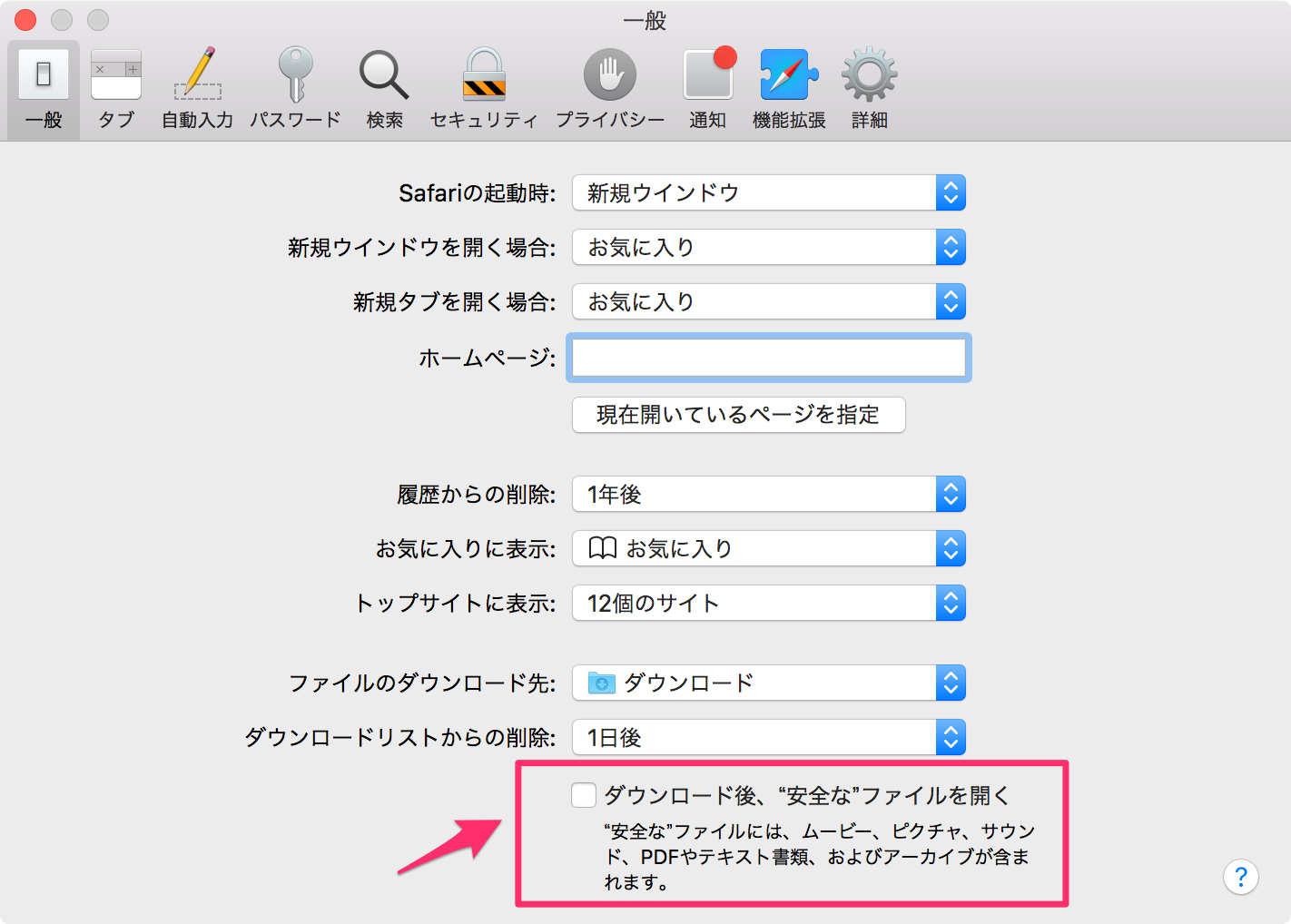Open the セキュリティ padlock icon pane
This screenshot has width=1291, height=924.
click(x=484, y=89)
